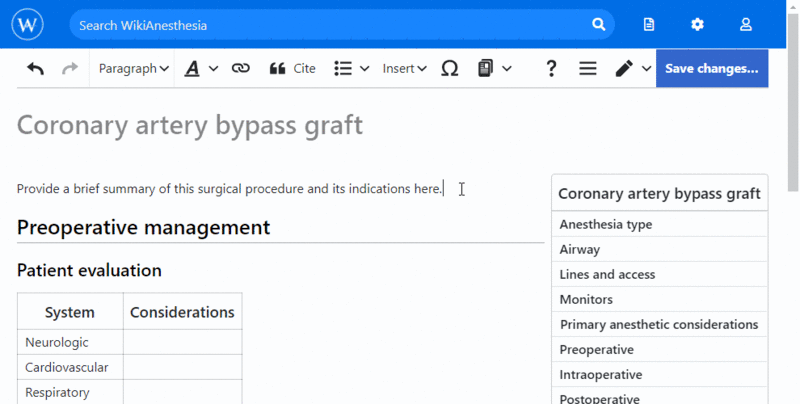800x404 pixels.
Task: Insert a link with chain icon
Action: coord(240,68)
